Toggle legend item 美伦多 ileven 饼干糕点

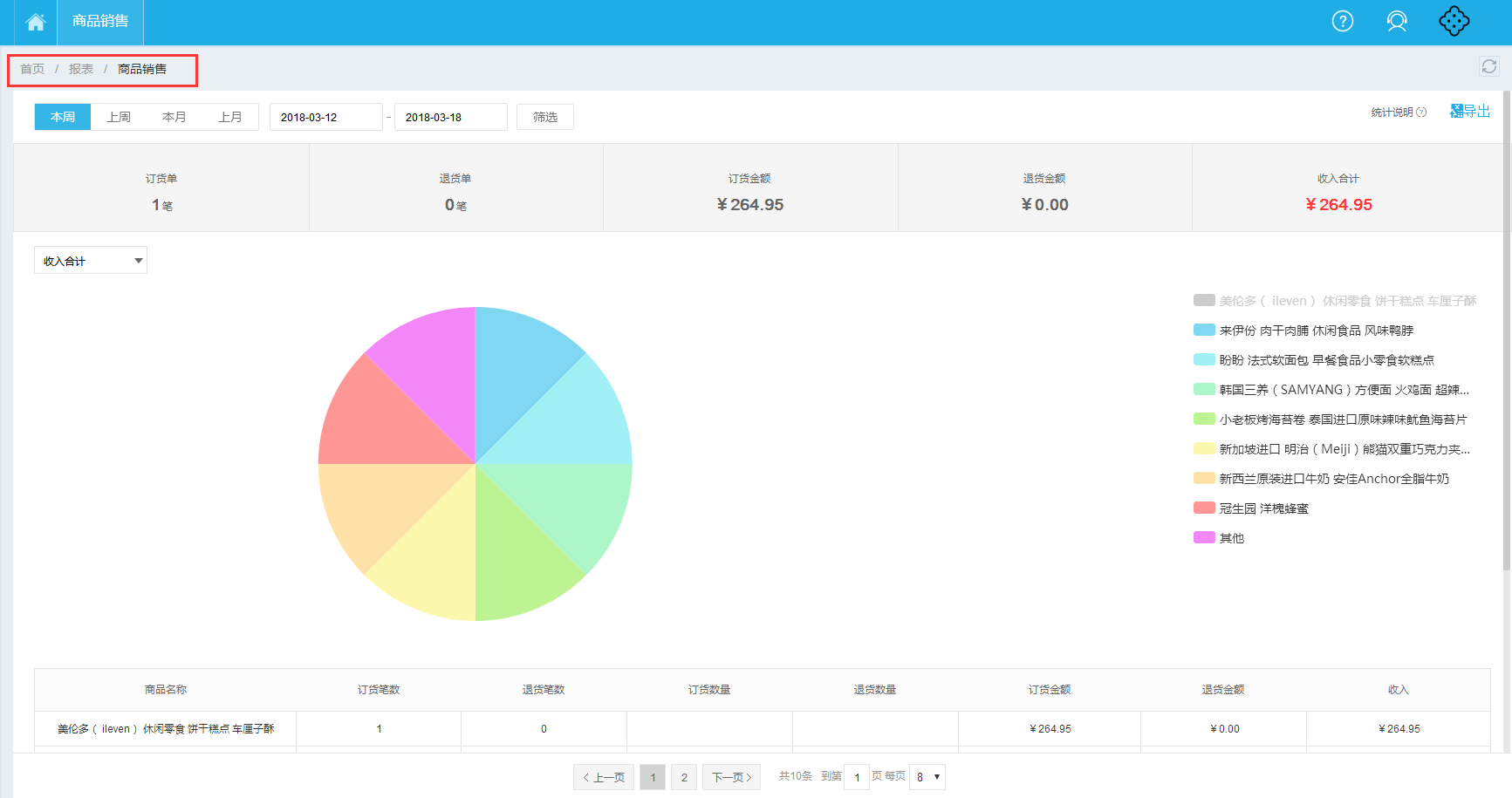coord(1335,301)
